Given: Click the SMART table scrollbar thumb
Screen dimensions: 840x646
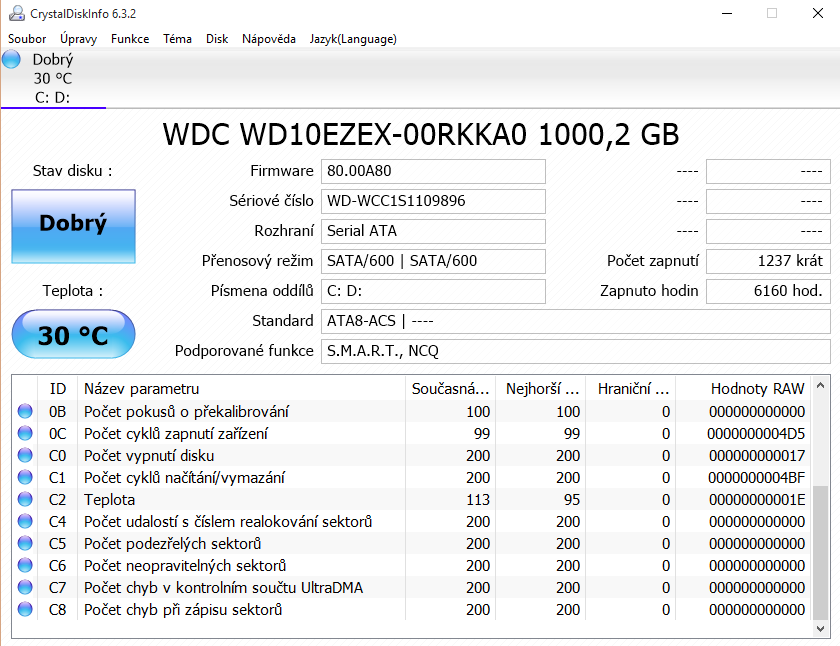Looking at the screenshot, I should pos(820,552).
